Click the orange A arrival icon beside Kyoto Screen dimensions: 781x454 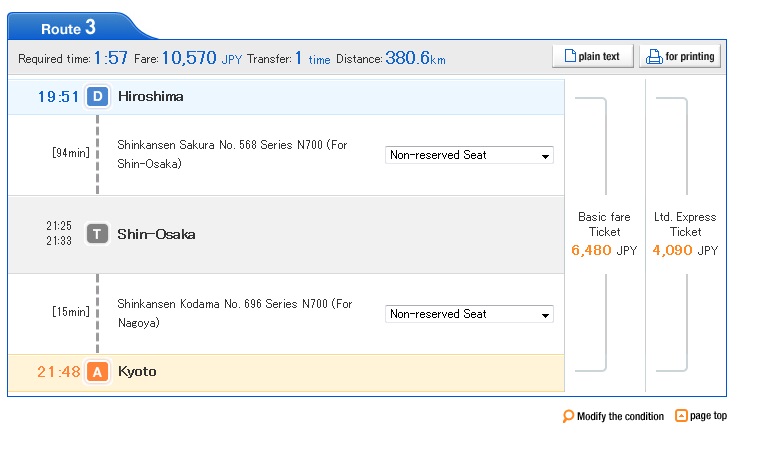[98, 371]
